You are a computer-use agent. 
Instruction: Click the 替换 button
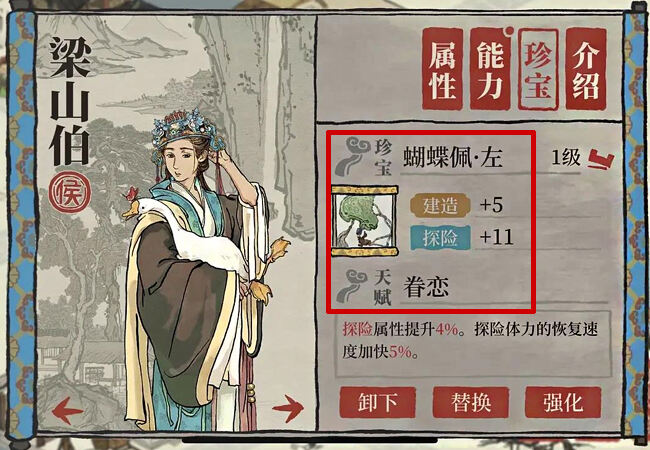tap(471, 402)
